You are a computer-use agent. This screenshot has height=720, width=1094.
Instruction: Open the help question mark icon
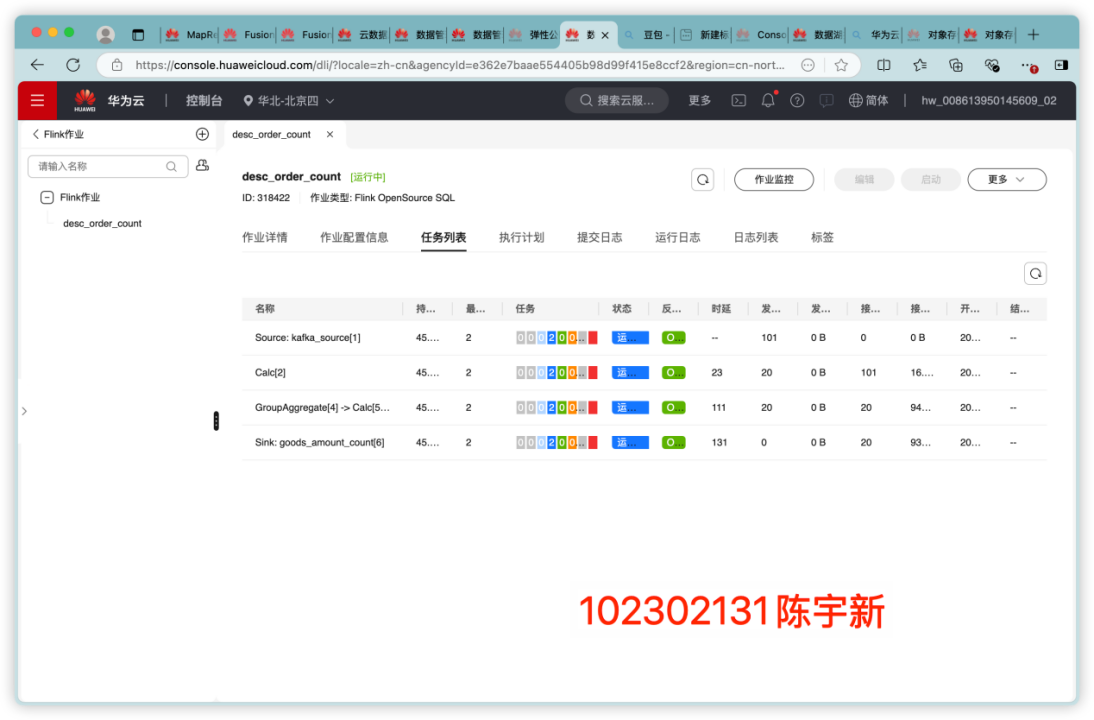coord(797,100)
